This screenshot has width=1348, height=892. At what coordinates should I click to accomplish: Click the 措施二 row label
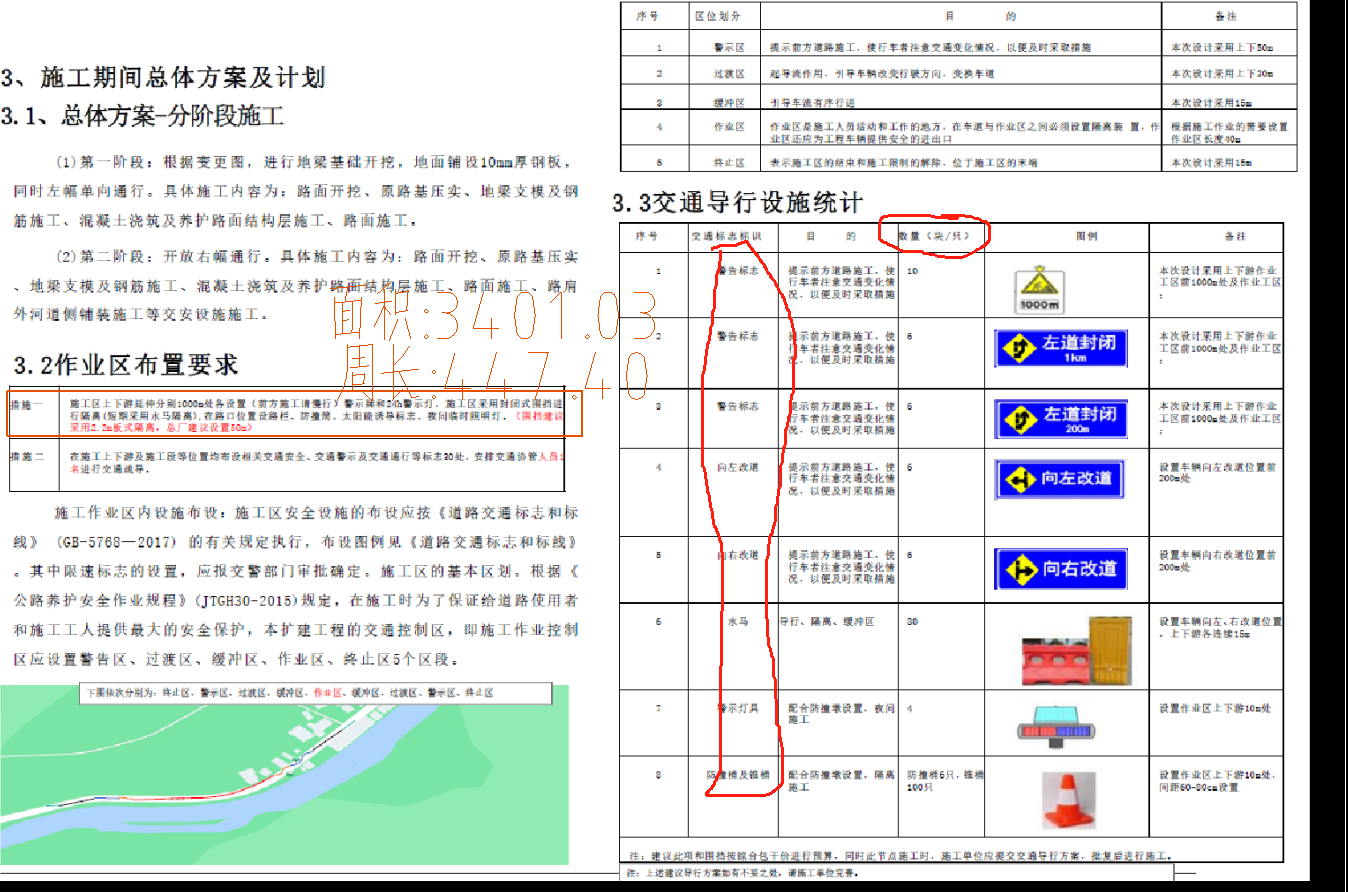tap(27, 456)
